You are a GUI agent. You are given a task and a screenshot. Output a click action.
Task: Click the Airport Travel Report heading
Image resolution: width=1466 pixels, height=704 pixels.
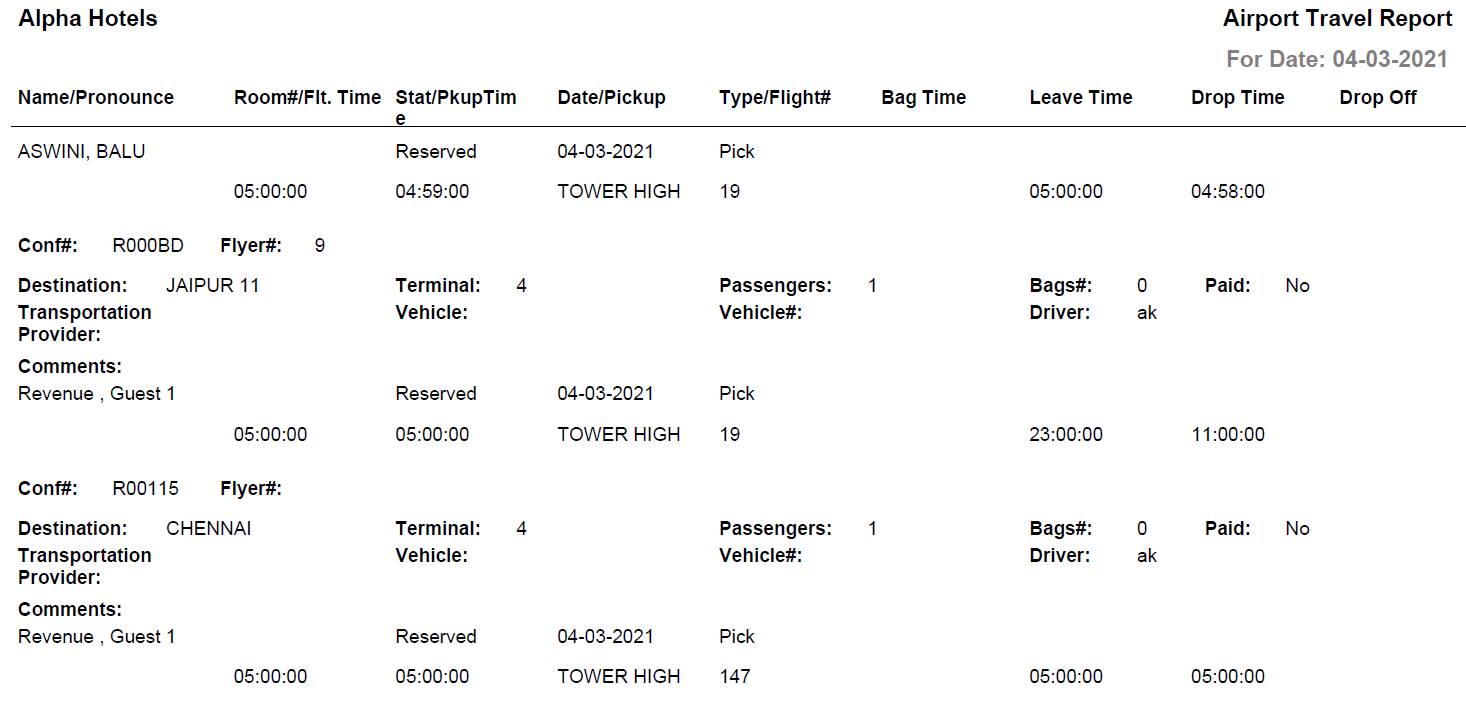click(x=1337, y=19)
